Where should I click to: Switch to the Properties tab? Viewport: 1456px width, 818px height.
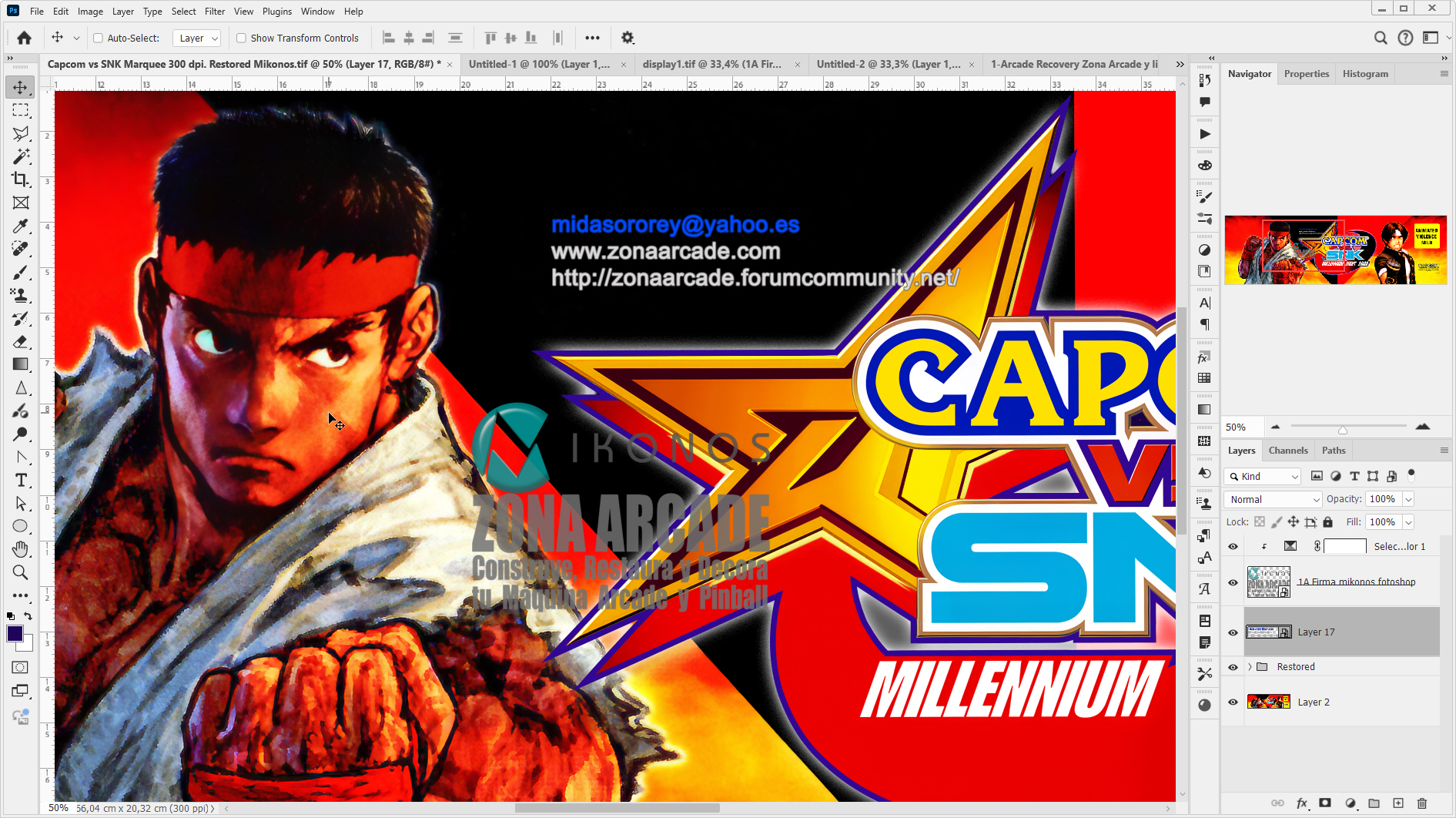(x=1307, y=74)
